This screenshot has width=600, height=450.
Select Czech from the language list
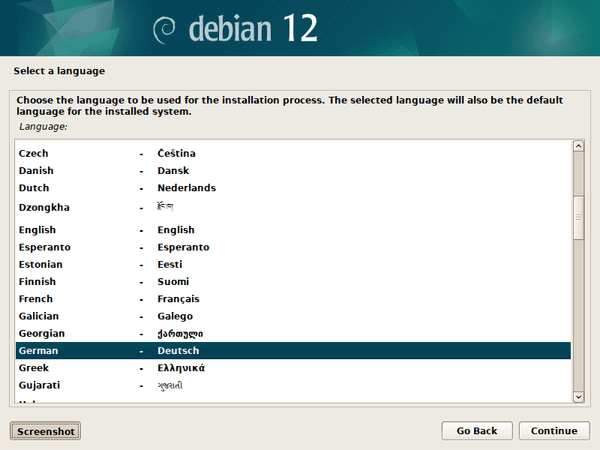tap(34, 153)
